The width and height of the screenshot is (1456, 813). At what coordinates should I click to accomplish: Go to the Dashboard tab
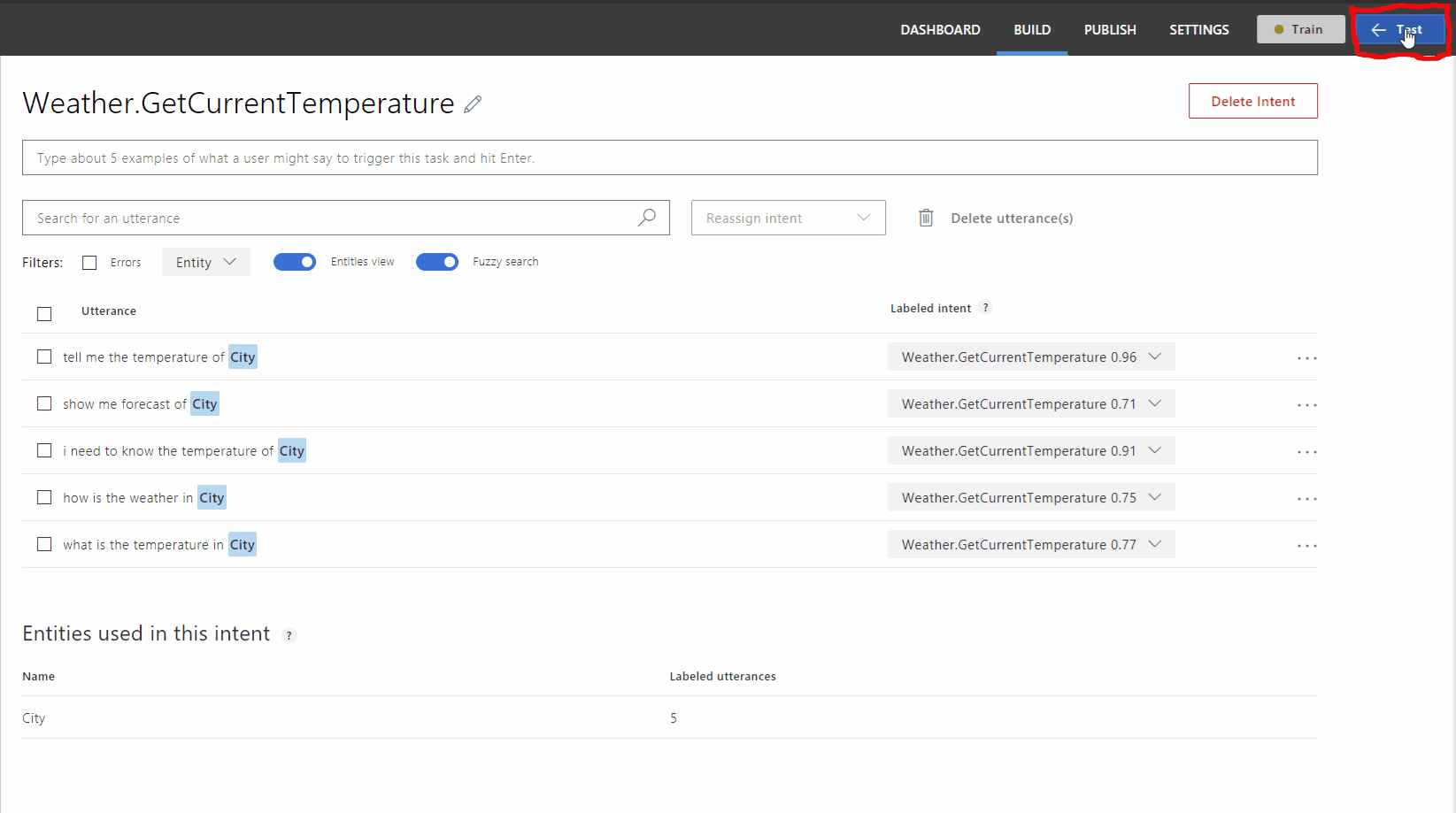coord(940,29)
